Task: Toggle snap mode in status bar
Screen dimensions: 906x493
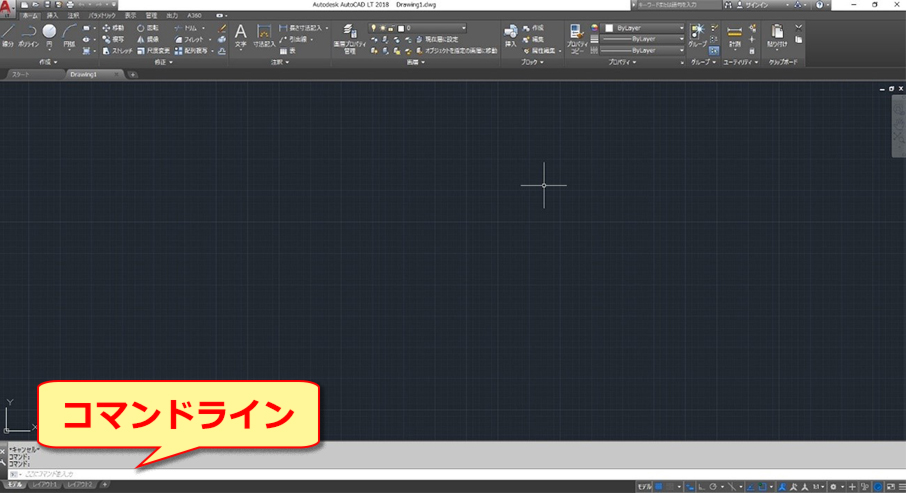Action: tap(670, 487)
